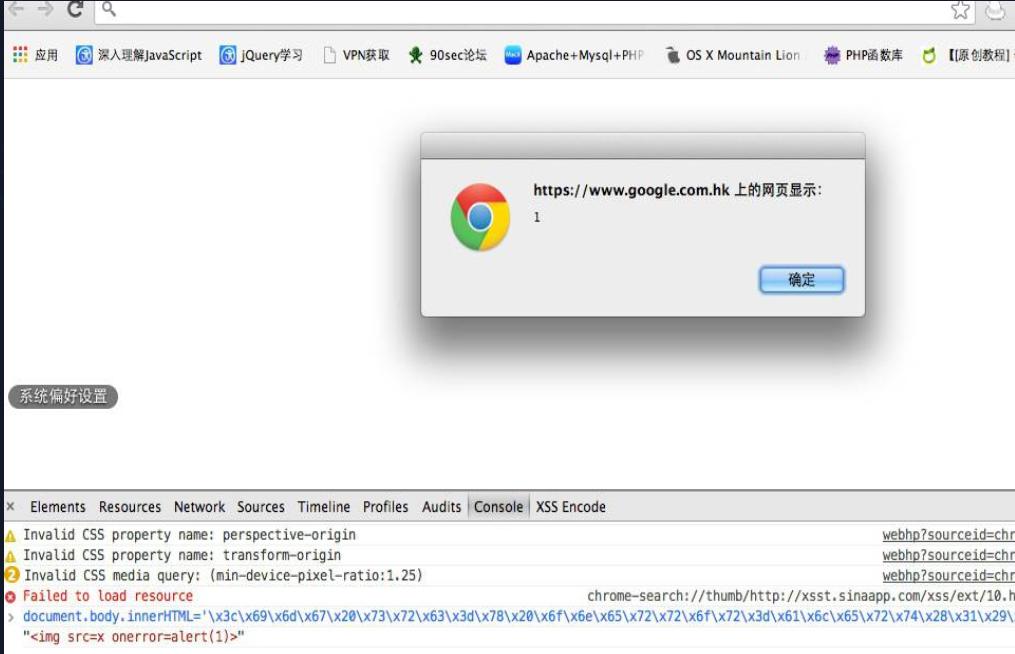Screen dimensions: 1015x654
Task: Switch to the Network tab
Action: (199, 507)
